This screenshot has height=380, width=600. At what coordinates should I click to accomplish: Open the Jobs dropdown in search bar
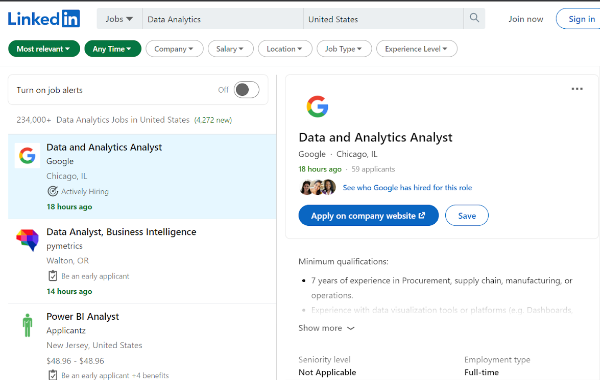click(x=119, y=19)
